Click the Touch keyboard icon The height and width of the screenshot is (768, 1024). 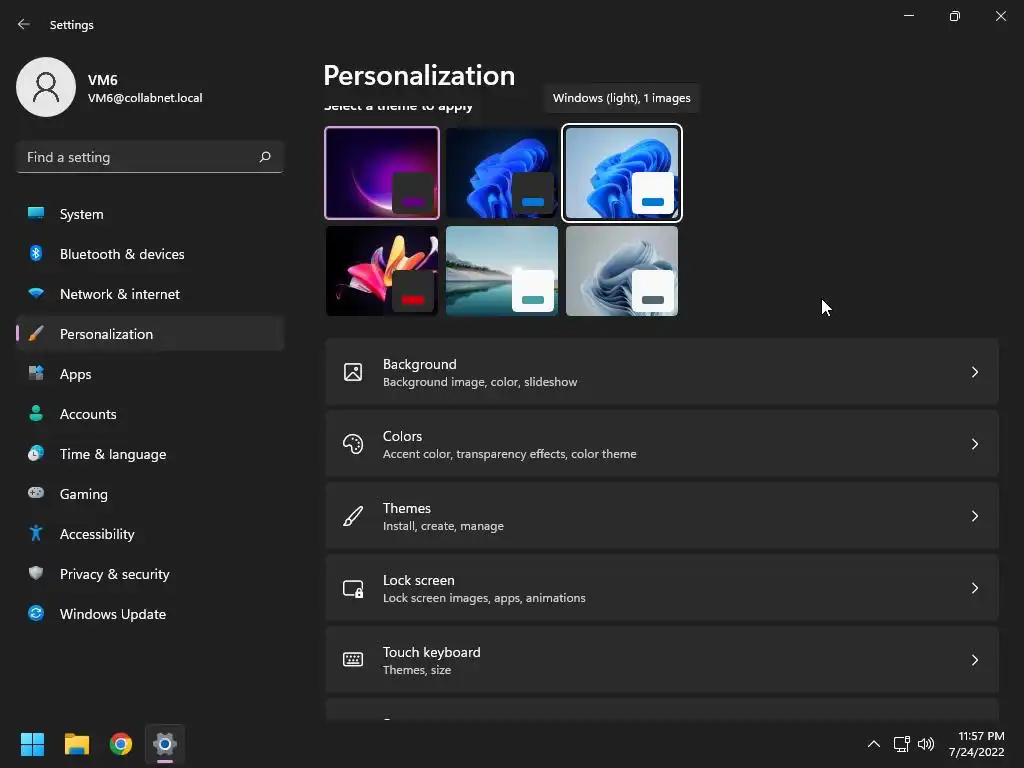(x=353, y=660)
